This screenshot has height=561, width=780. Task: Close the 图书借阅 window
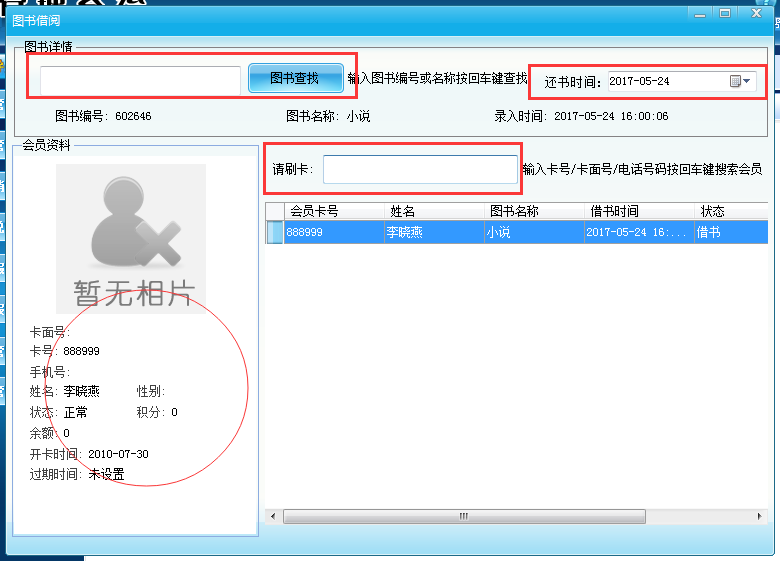pos(757,13)
